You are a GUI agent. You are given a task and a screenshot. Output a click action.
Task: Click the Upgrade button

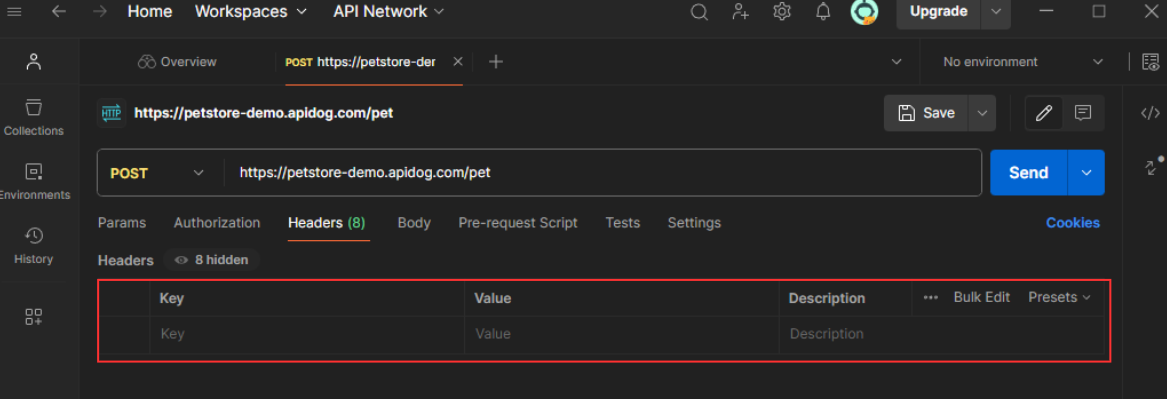point(939,12)
